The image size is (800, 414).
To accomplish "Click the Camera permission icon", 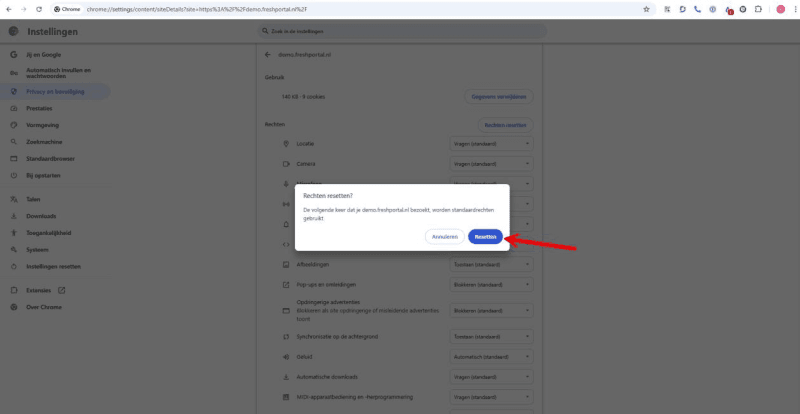I will pyautogui.click(x=286, y=164).
